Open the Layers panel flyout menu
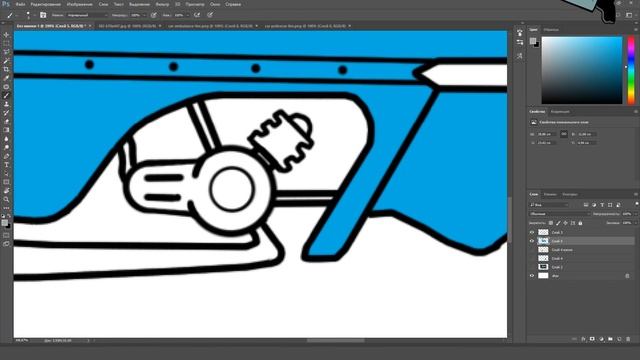This screenshot has width=640, height=360. 636,194
